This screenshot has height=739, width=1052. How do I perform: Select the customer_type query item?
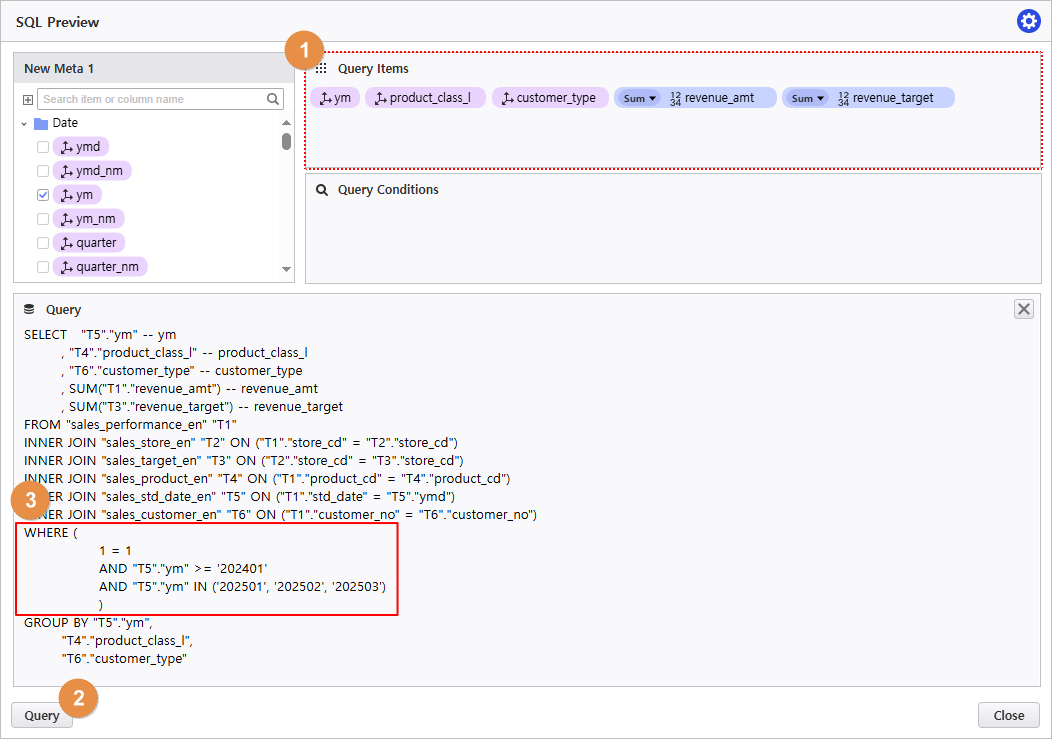(550, 98)
